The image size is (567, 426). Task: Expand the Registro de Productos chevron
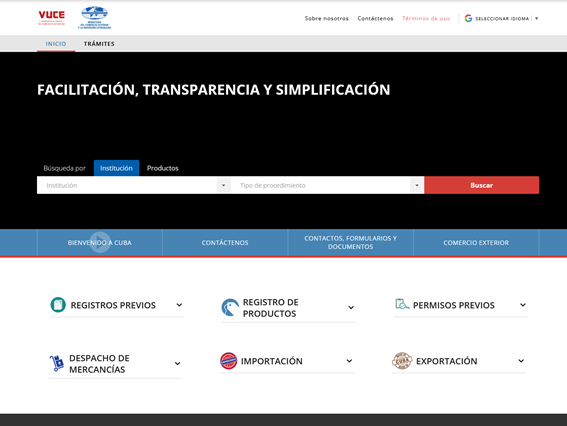click(351, 307)
